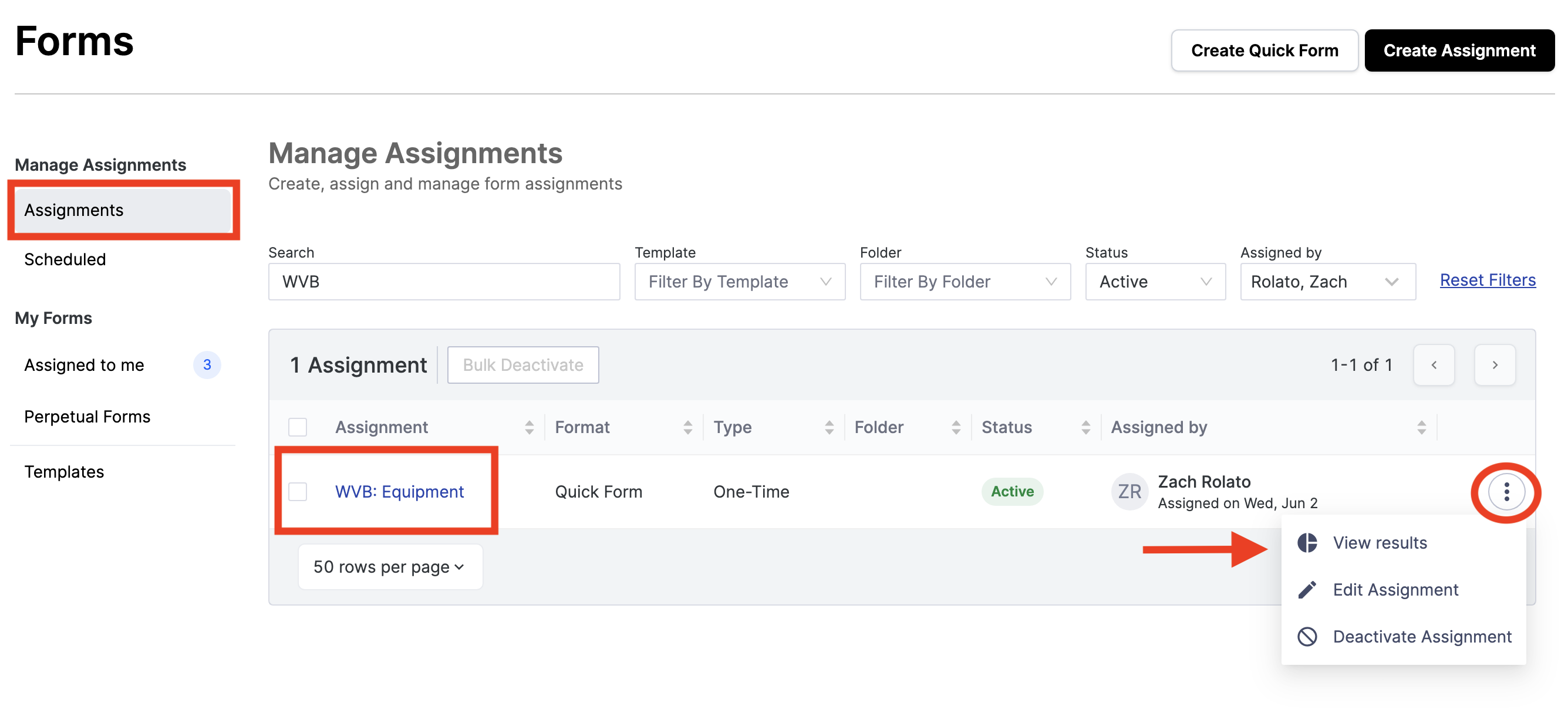
Task: Go to next page of assignments
Action: 1495,364
